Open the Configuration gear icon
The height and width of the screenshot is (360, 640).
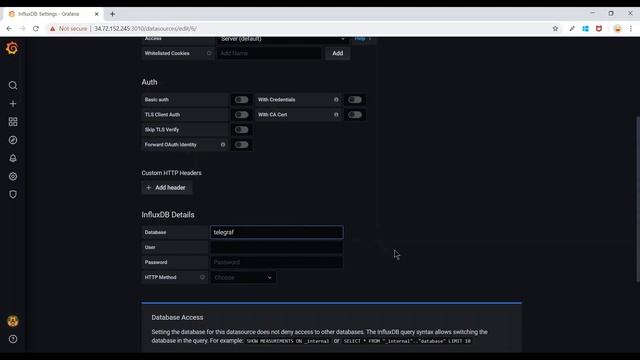pos(13,176)
